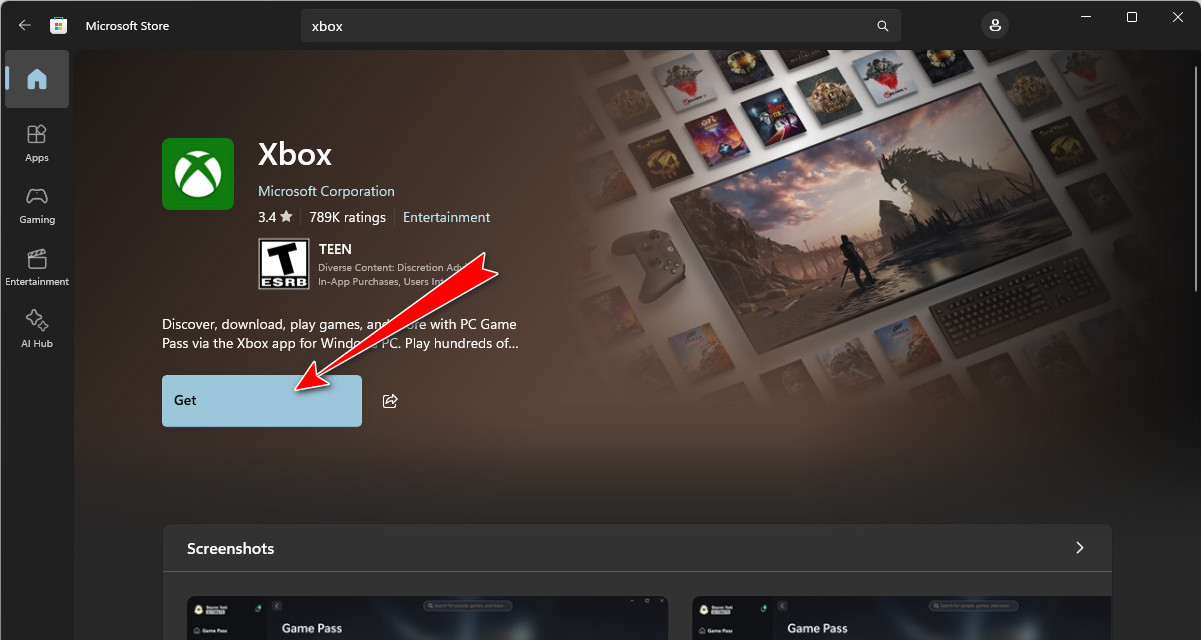Image resolution: width=1201 pixels, height=640 pixels.
Task: Open the user profile icon
Action: (994, 26)
